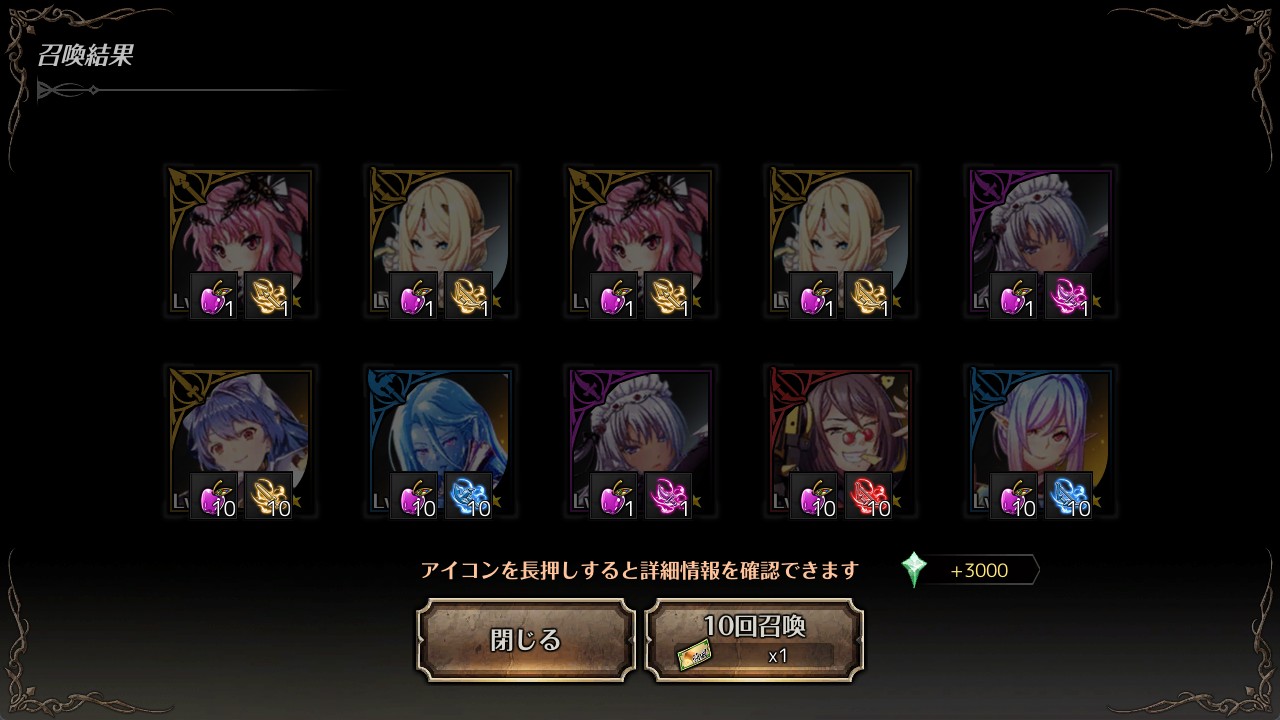This screenshot has height=720, width=1280.
Task: Tap the blue crystal shard icon under the lavender-haired elf
Action: 1068,496
